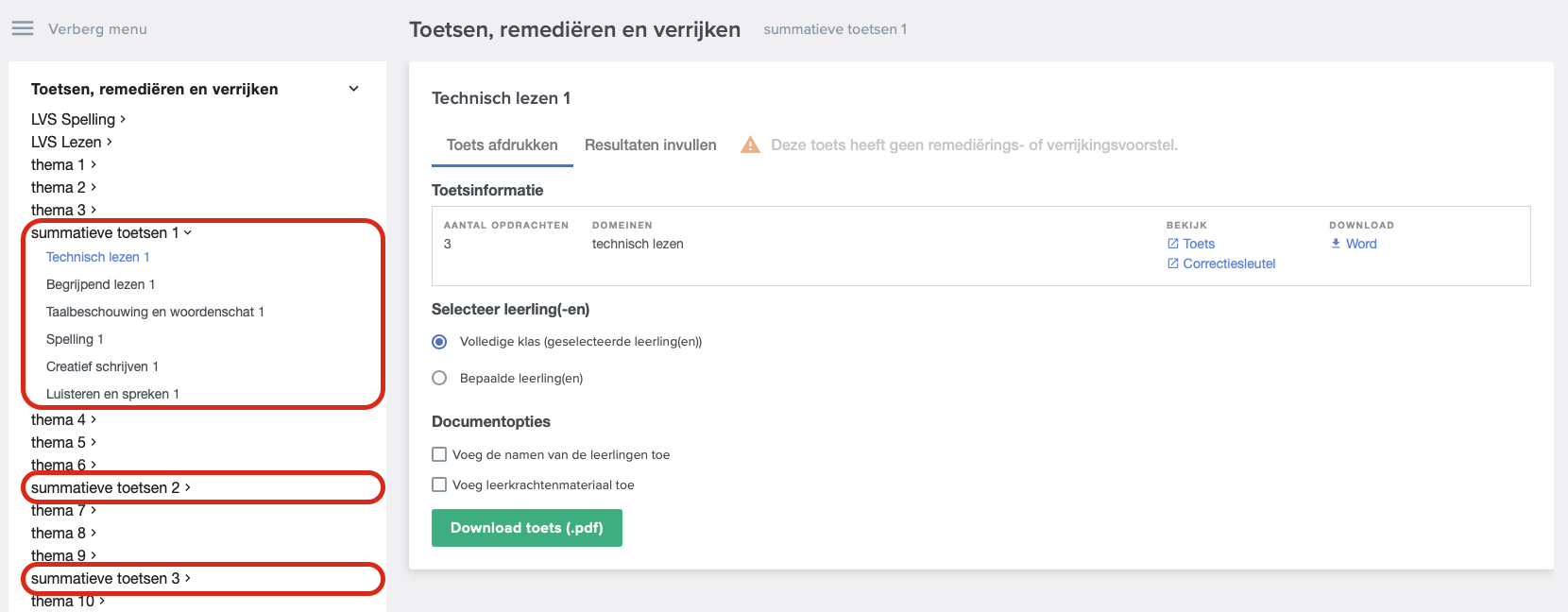Expand summatieve toetsen 2

(111, 487)
